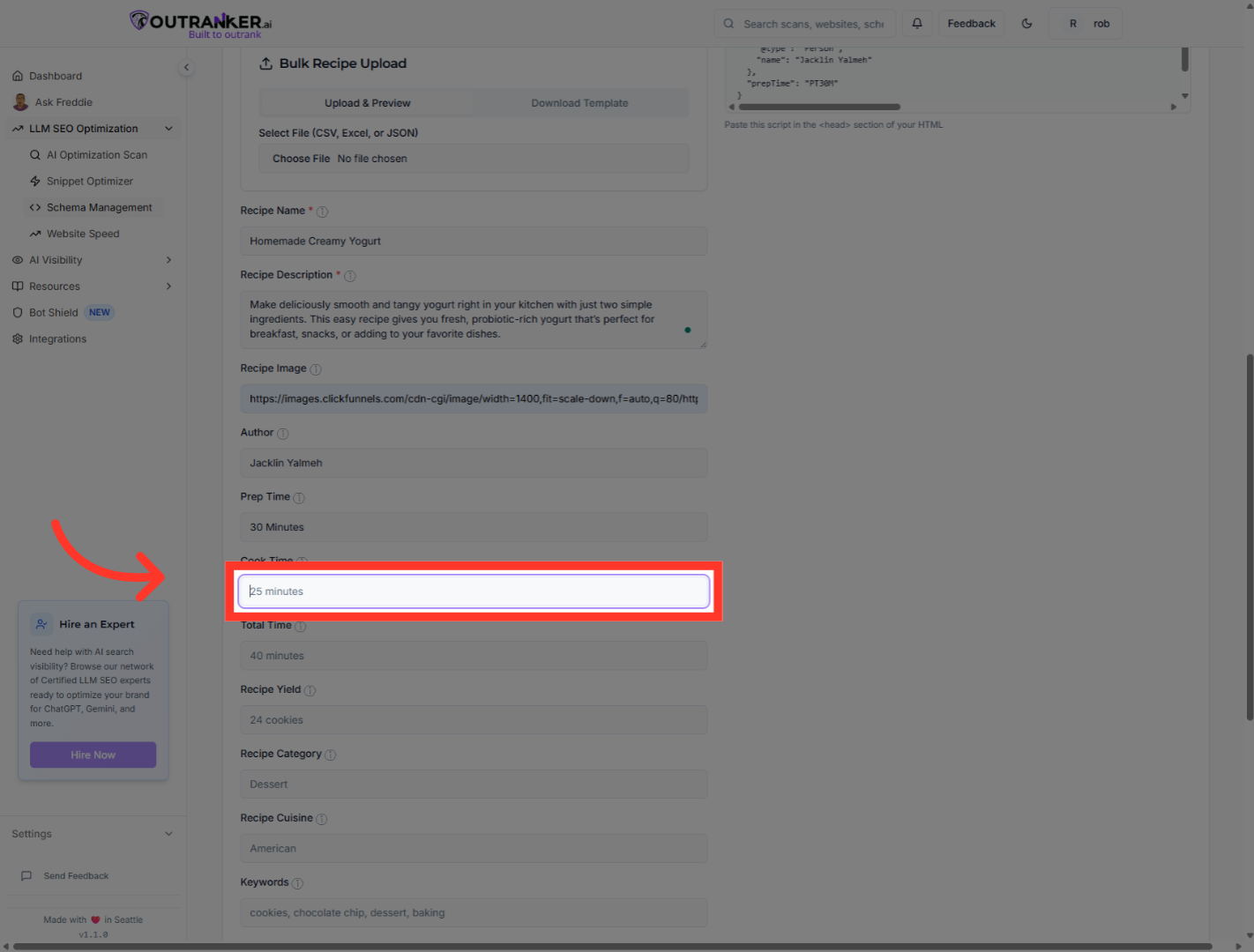Click the info icon beside Author

click(283, 434)
